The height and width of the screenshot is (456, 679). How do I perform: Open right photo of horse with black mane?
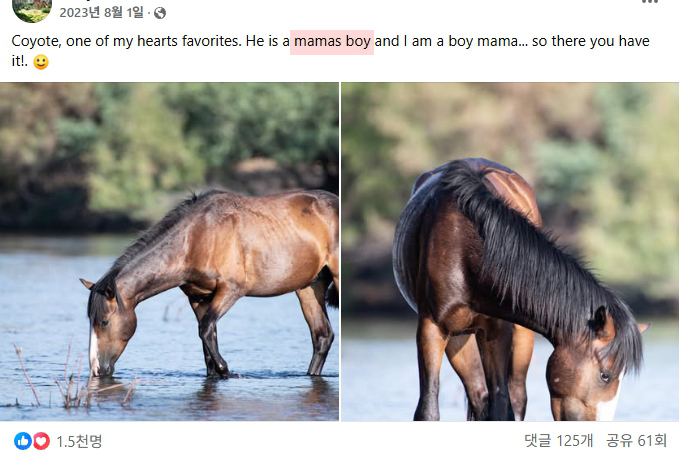(510, 251)
